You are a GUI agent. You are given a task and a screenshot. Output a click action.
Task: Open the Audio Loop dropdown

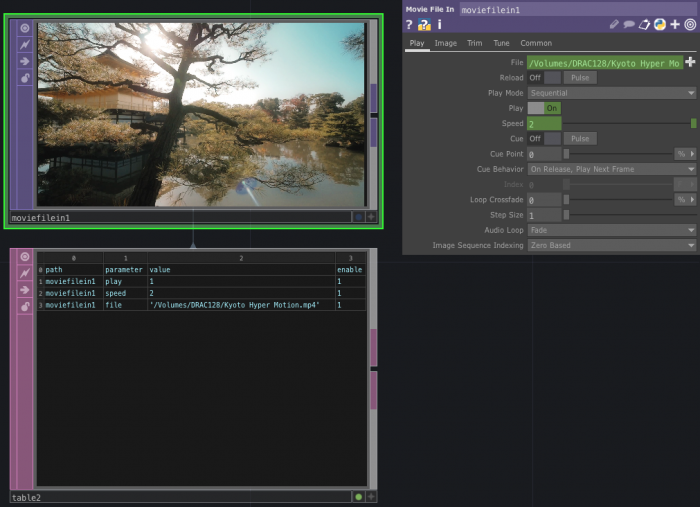coord(611,230)
